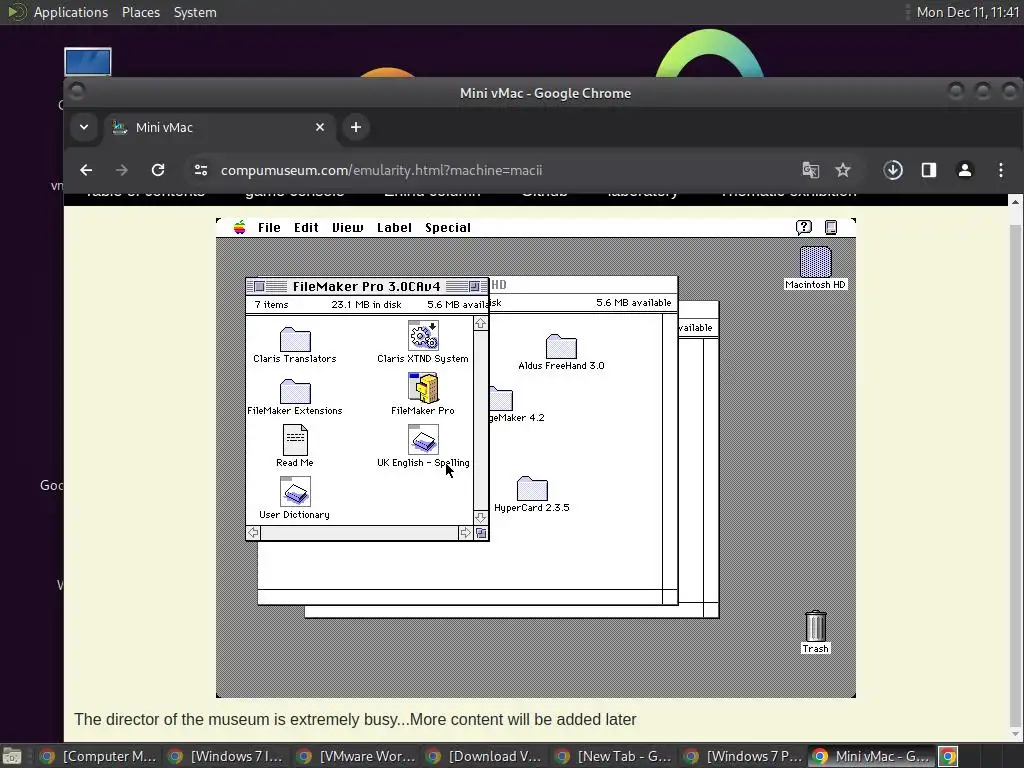Click the FileMaker Pro 3.0CAv4 title bar
The height and width of the screenshot is (768, 1024).
pyautogui.click(x=366, y=286)
